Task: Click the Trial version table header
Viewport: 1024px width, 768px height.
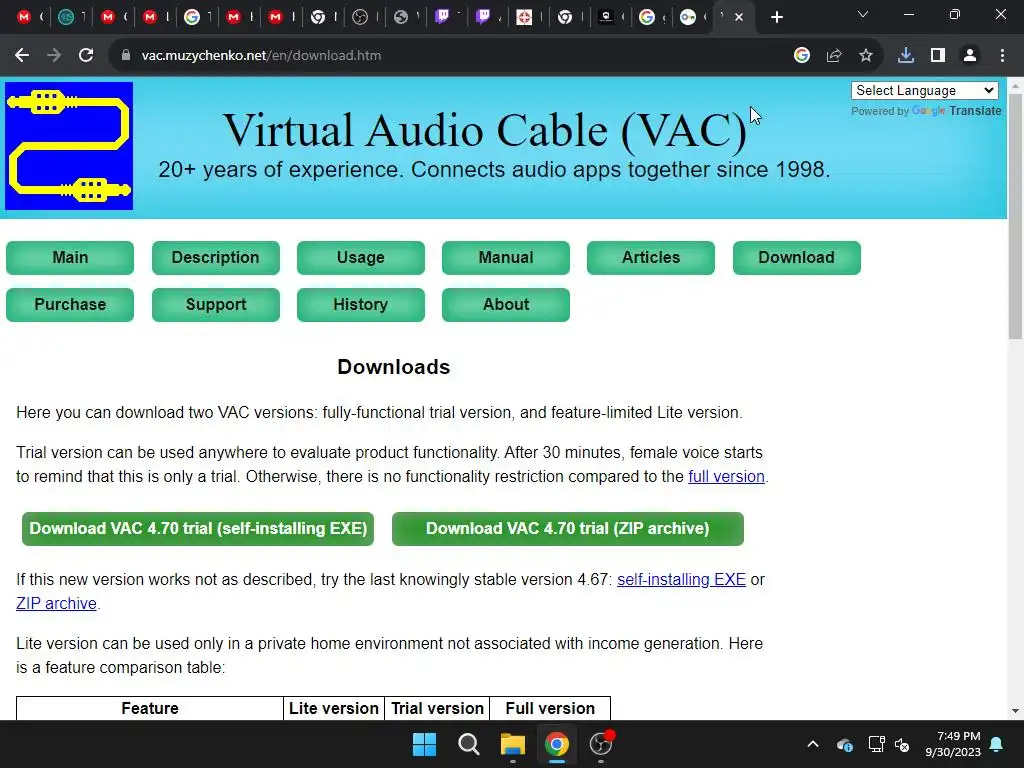Action: pyautogui.click(x=438, y=709)
